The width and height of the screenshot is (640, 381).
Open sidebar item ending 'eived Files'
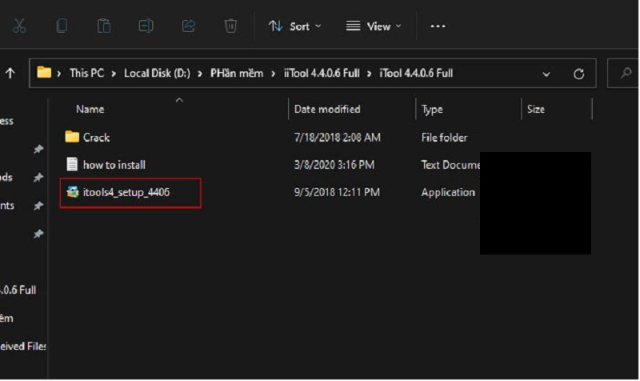23,346
